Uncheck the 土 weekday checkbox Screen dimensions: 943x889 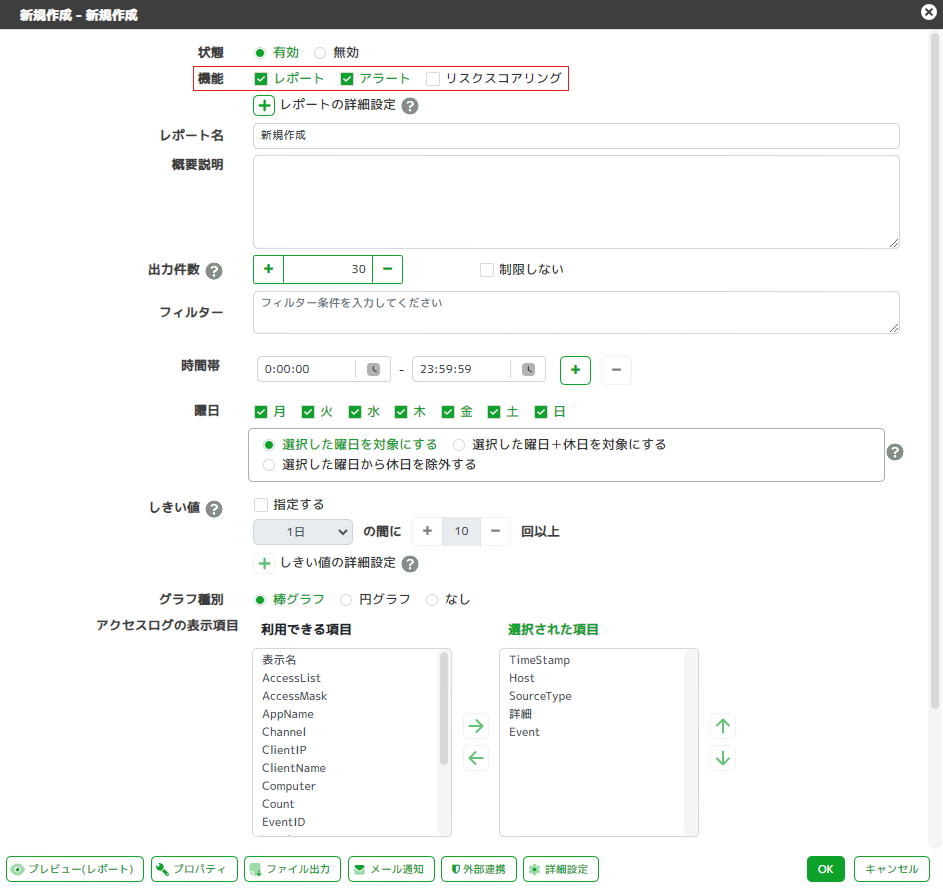pyautogui.click(x=494, y=412)
